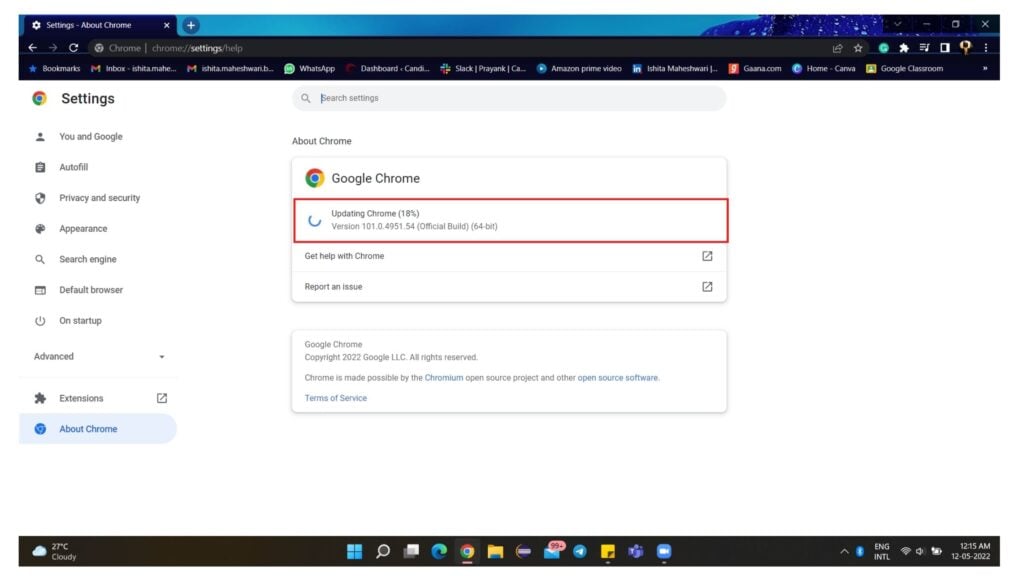1024x576 pixels.
Task: Open the Home - Canva bookmark
Action: point(824,69)
